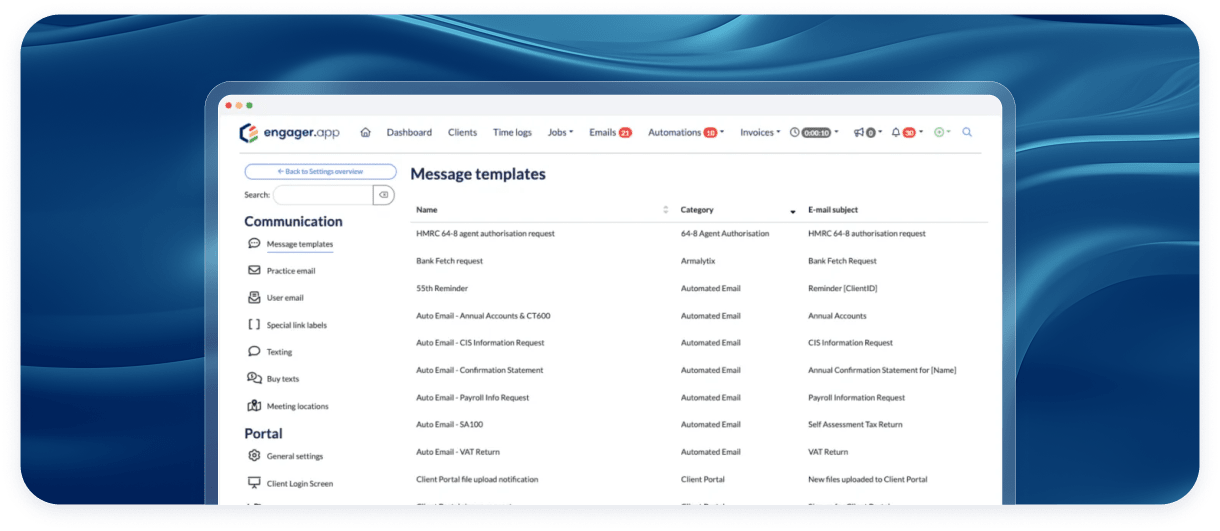
Task: Click the bell notifications icon
Action: (896, 132)
